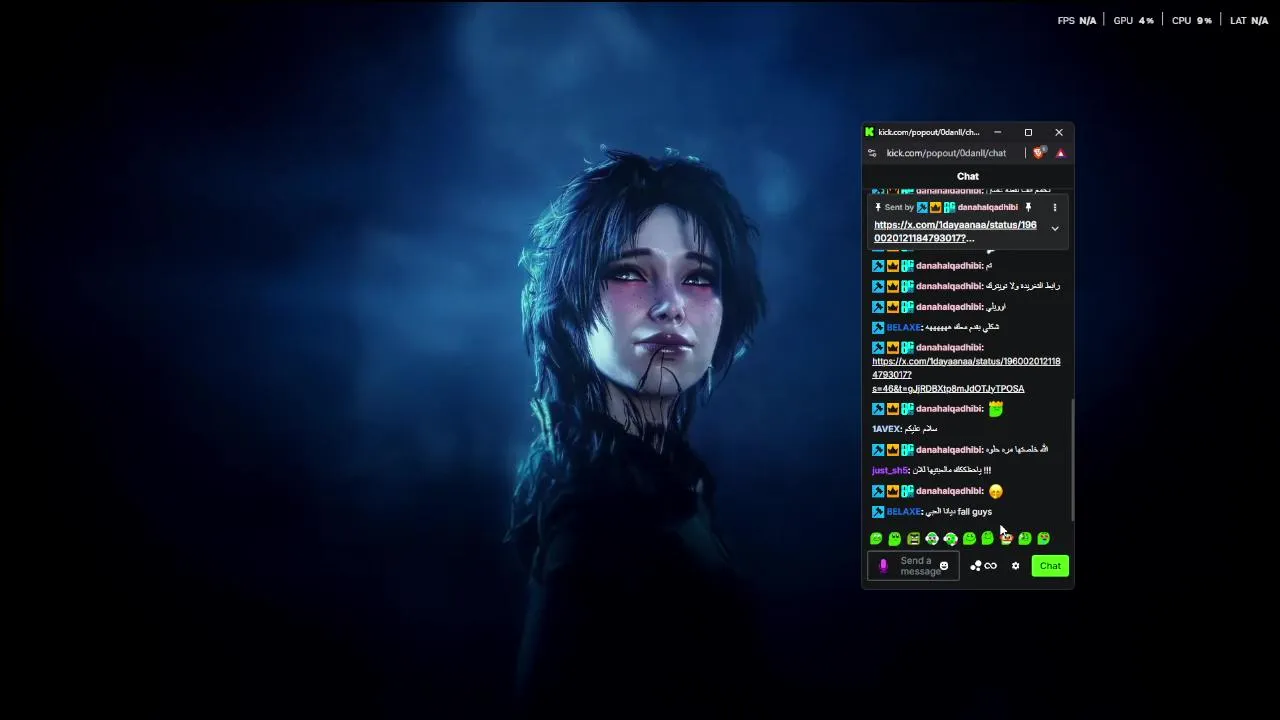Click moderator badge beside BELAXE fall guys message
This screenshot has height=720, width=1280.
878,512
